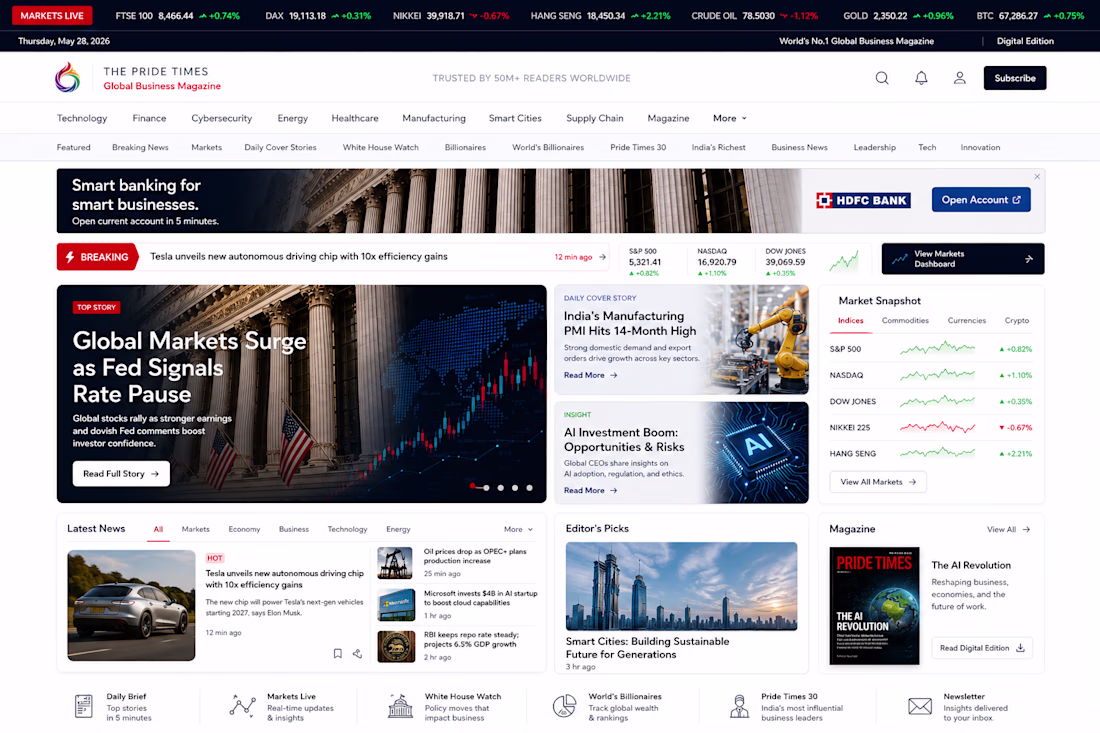Open the Microsoft building article thumbnail
The height and width of the screenshot is (733, 1100).
click(x=396, y=605)
